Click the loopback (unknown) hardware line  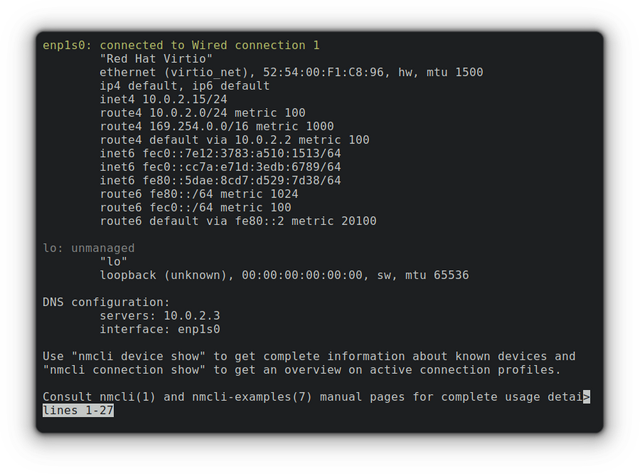[284, 275]
